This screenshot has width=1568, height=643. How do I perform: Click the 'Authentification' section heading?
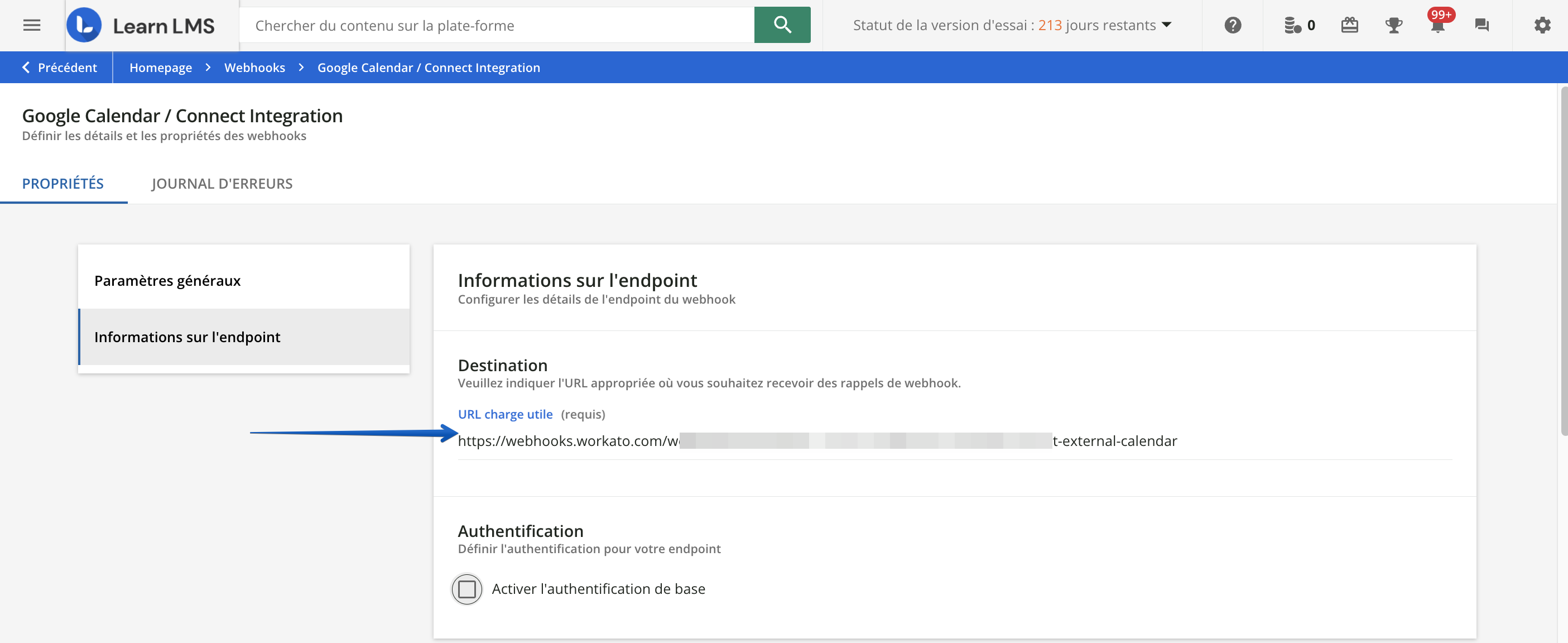tap(521, 531)
